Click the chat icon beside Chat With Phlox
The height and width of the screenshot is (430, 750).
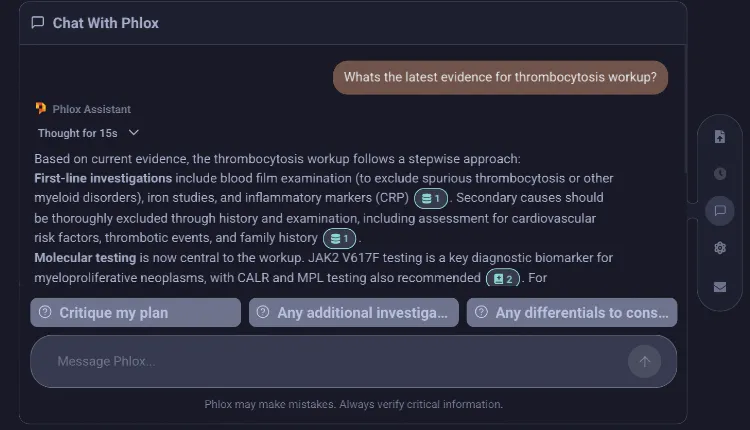(x=38, y=22)
